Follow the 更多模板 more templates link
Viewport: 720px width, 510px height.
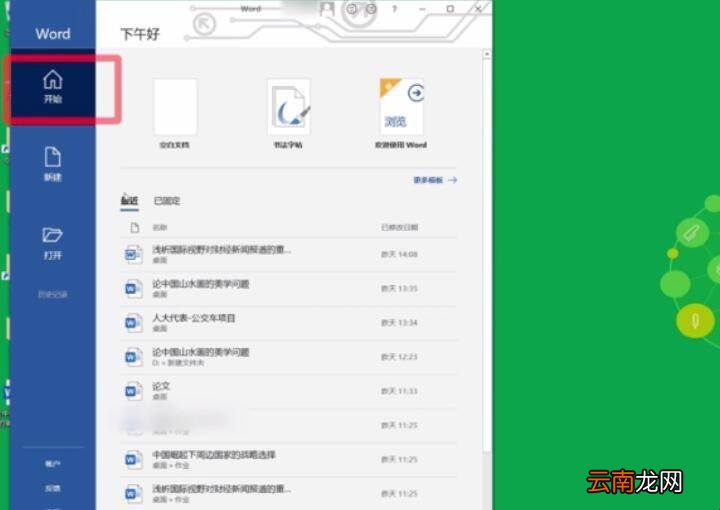point(434,180)
